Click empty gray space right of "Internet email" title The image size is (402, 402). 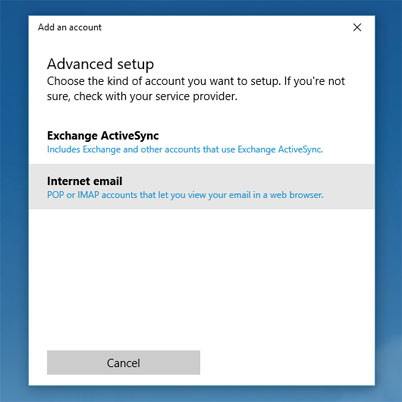[247, 181]
